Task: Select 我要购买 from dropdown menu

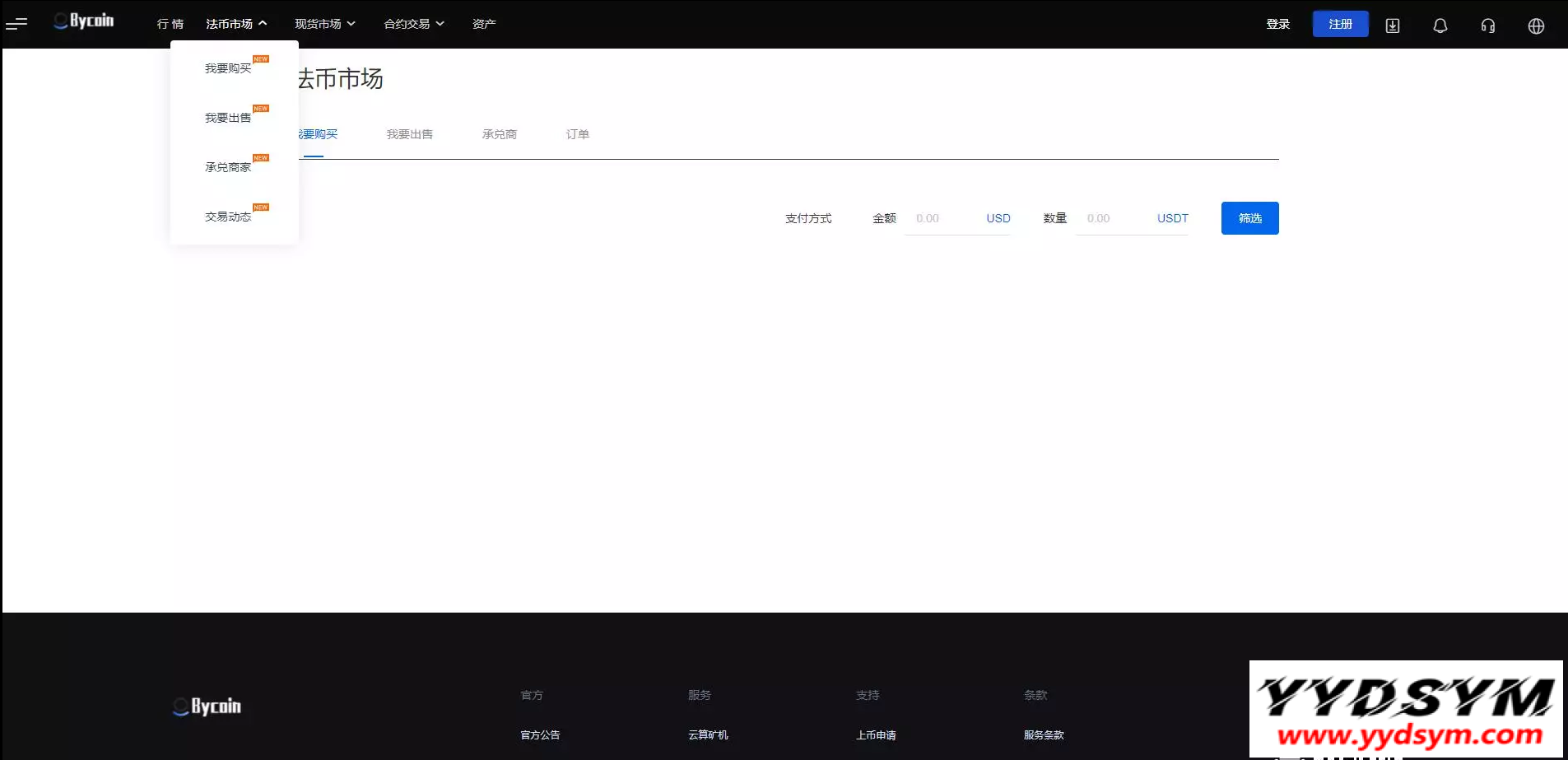Action: pyautogui.click(x=228, y=68)
